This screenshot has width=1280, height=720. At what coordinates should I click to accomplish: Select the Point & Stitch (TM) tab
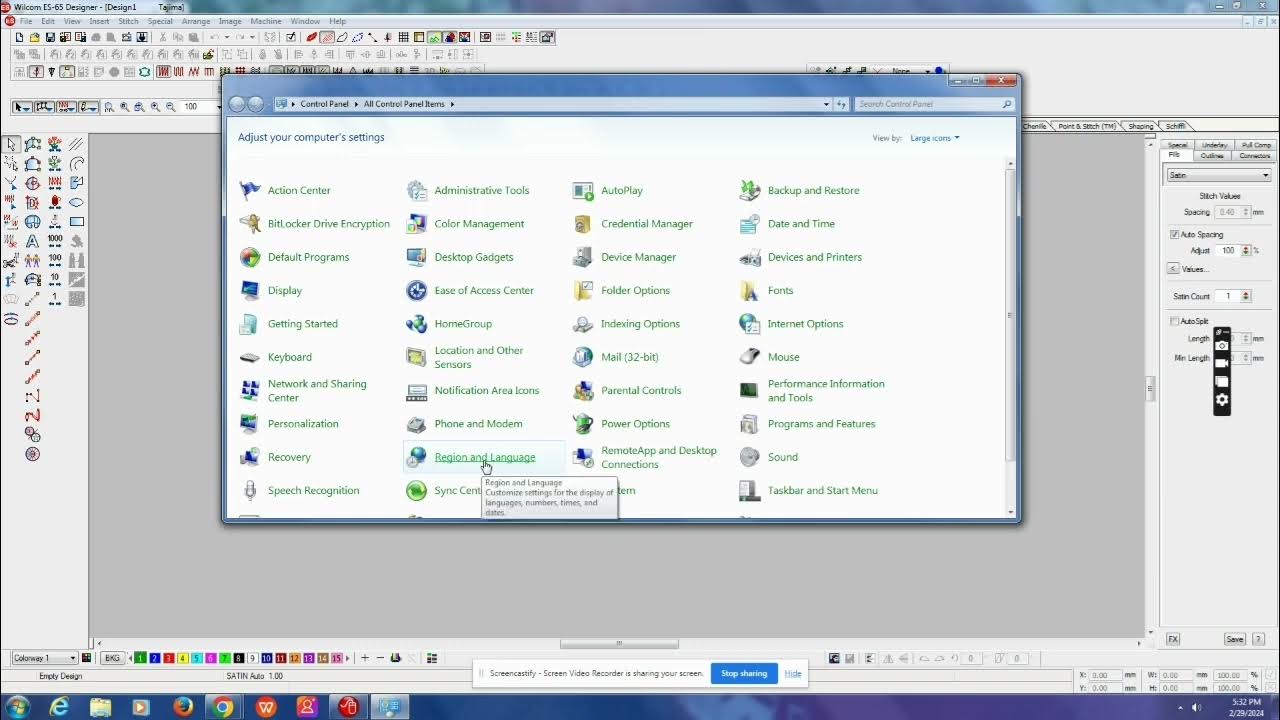click(x=1087, y=127)
